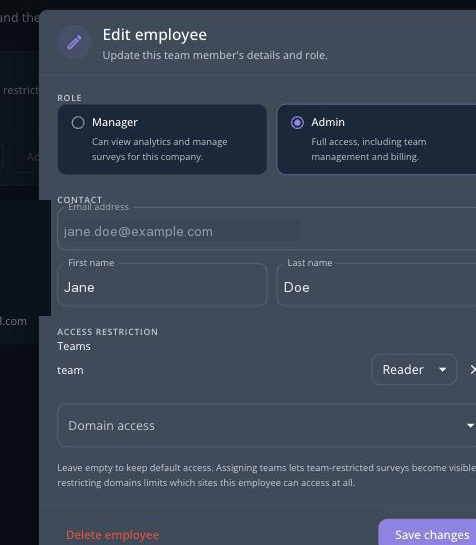Click the pencil edit icon in header

click(74, 42)
